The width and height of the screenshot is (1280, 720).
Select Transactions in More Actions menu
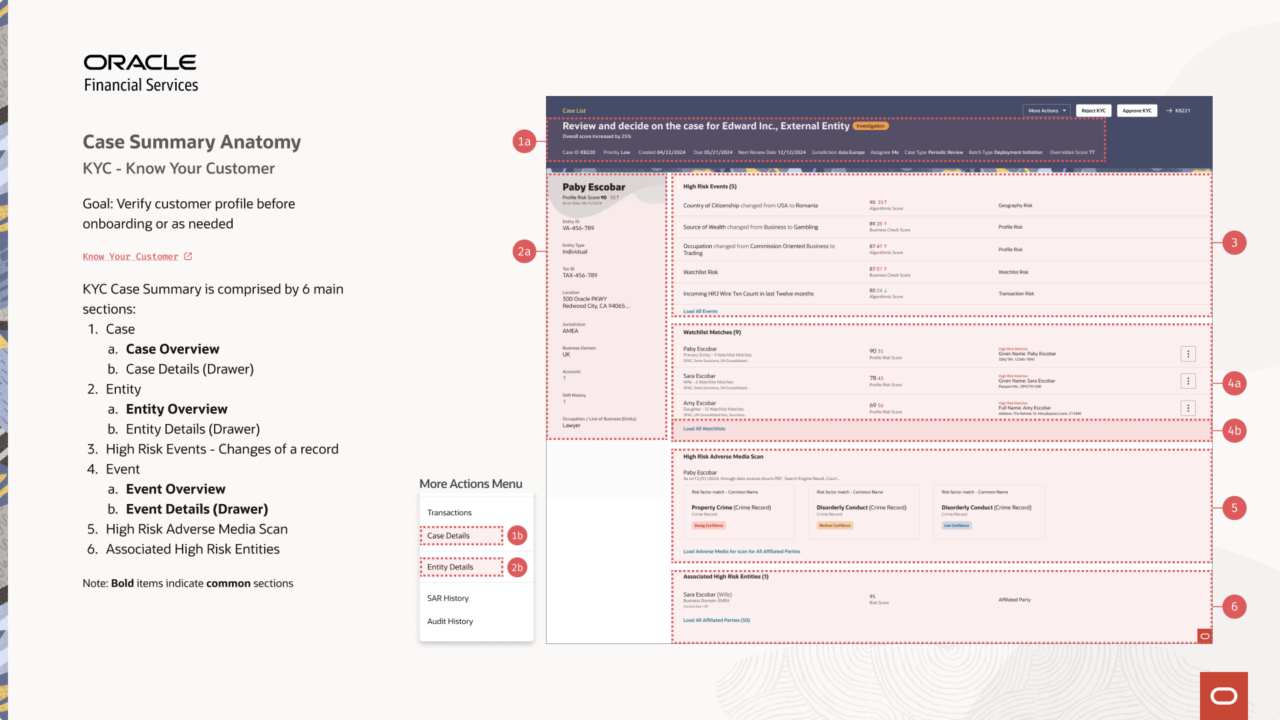coord(449,513)
